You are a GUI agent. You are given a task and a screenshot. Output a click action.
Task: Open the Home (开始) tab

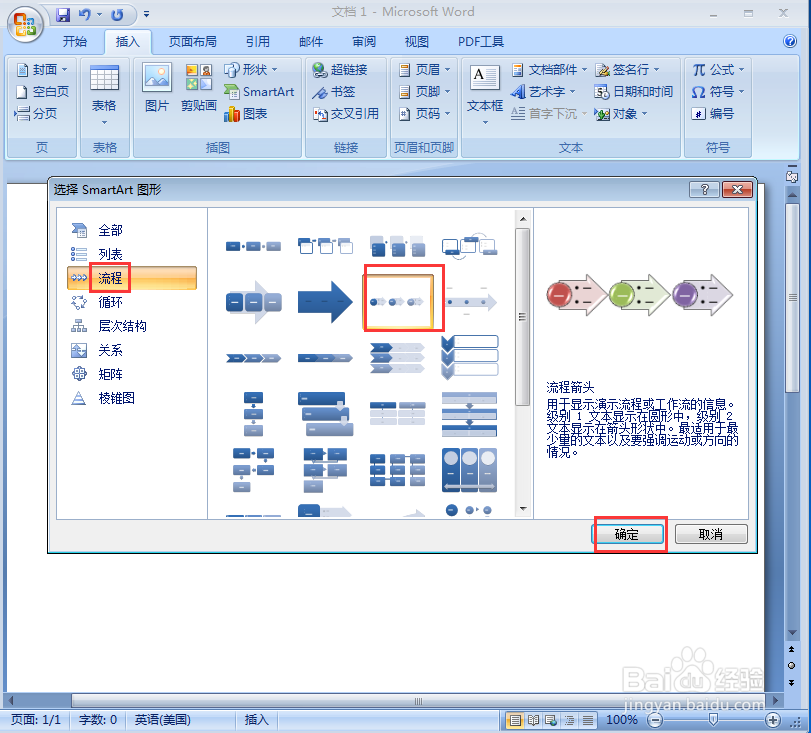(x=74, y=41)
